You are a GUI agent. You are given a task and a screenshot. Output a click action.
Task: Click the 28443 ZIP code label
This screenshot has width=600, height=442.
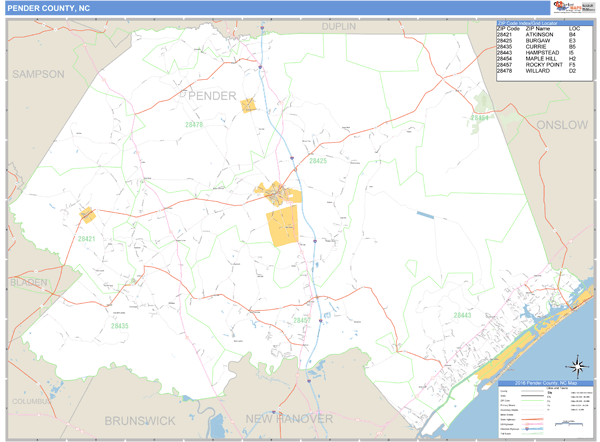coord(462,315)
